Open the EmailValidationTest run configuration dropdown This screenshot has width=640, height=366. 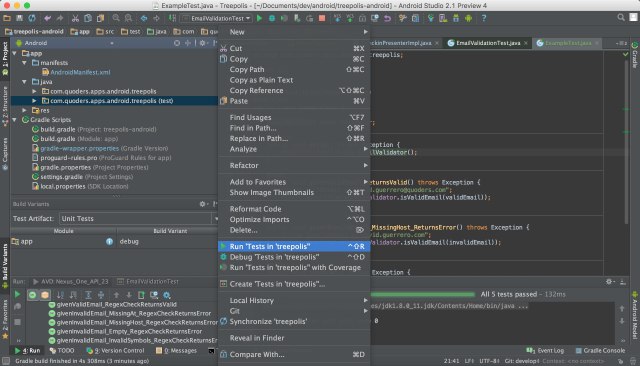[217, 18]
